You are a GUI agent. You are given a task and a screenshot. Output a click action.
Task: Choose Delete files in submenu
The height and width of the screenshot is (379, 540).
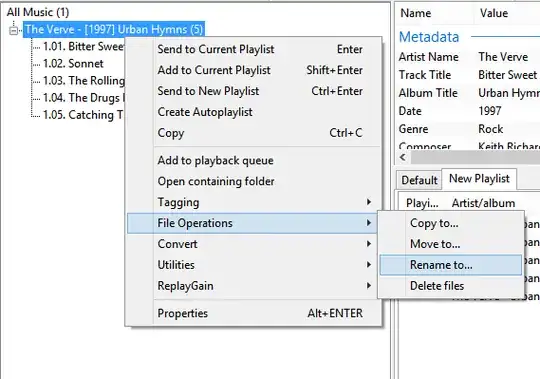[451, 286]
